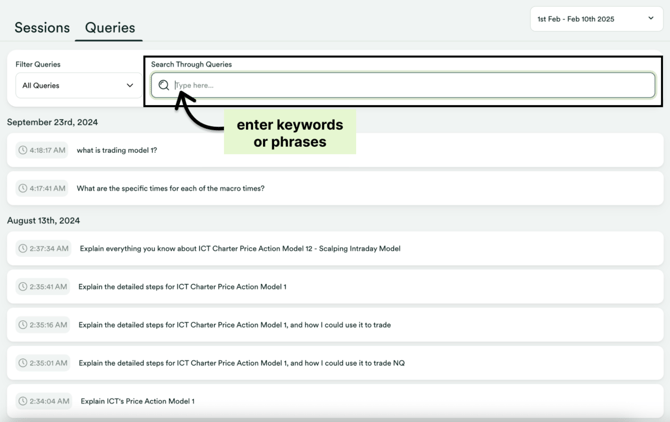Expand the date range chevron

tap(651, 18)
